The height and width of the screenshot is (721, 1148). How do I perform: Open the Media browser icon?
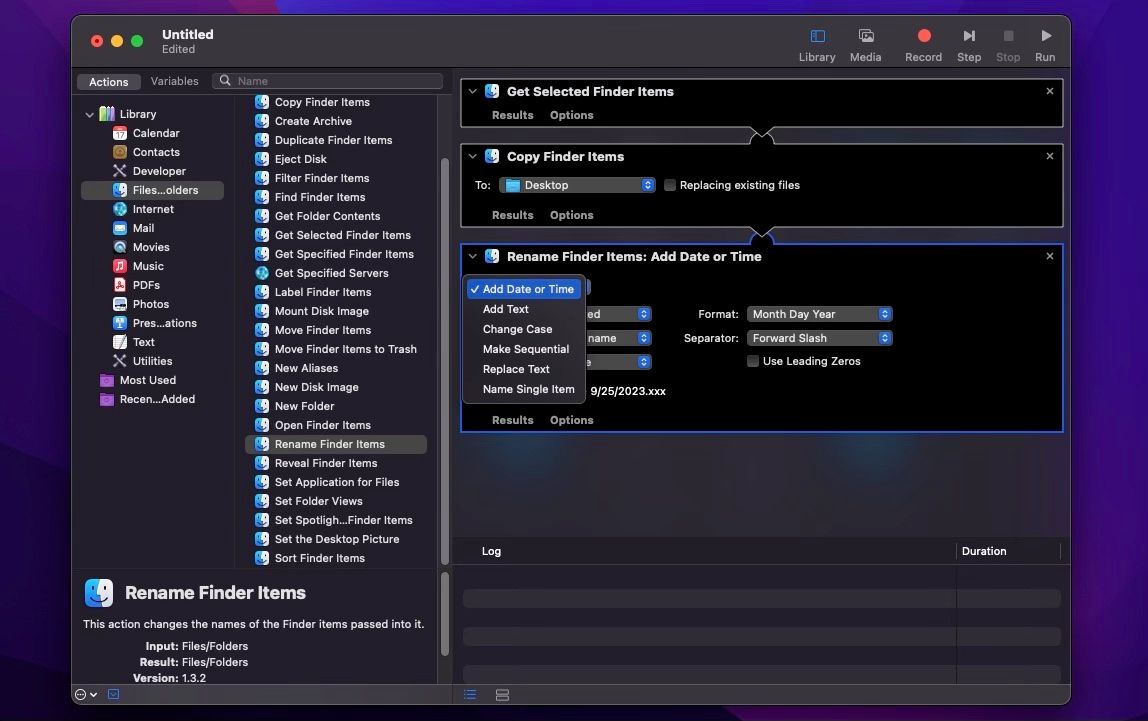(865, 35)
